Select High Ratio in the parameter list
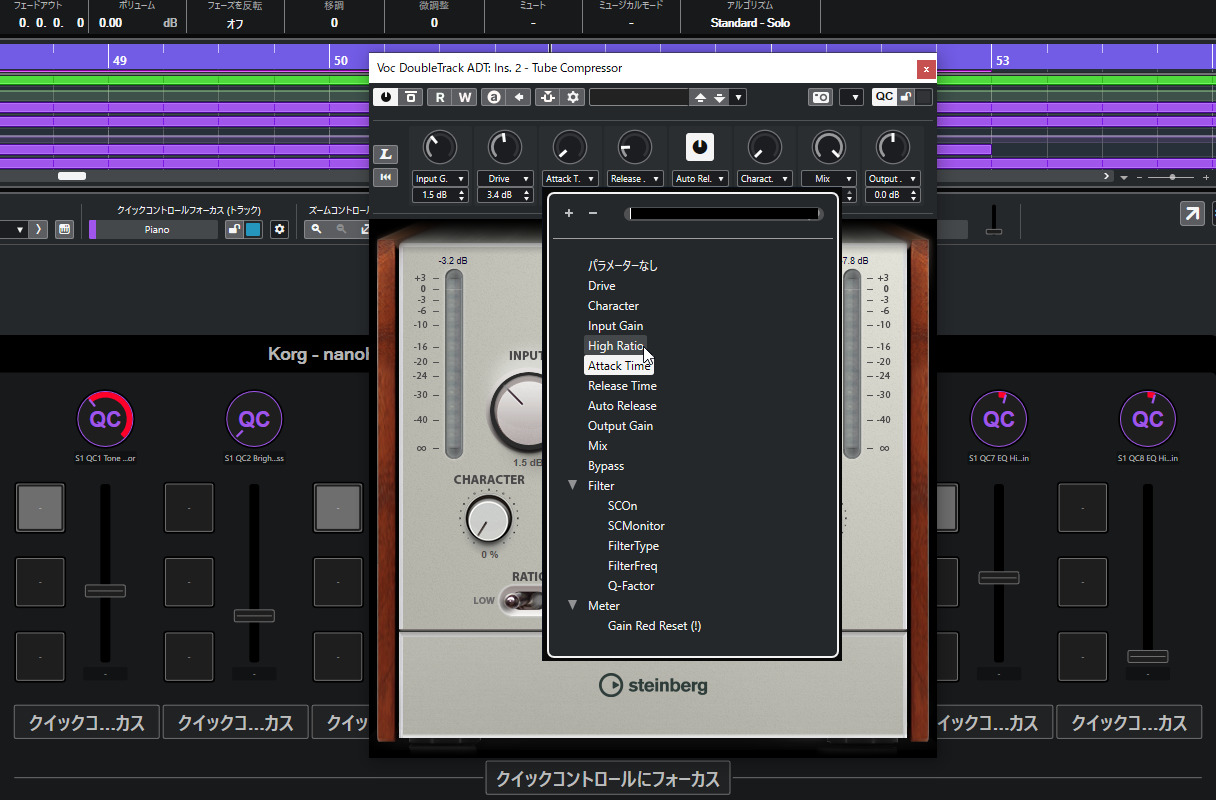This screenshot has height=800, width=1216. point(615,345)
